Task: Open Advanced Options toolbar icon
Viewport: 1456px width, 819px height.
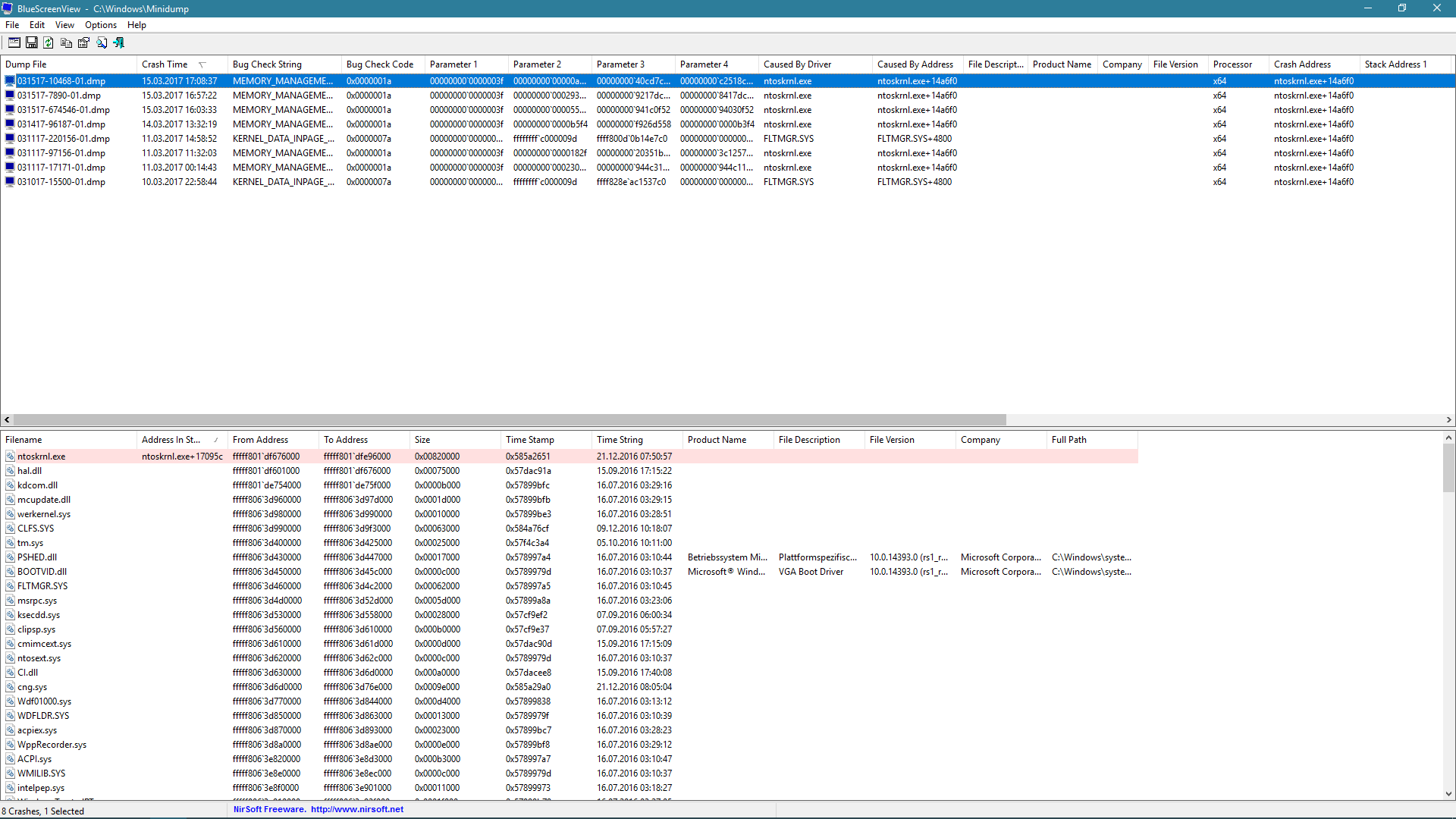Action: click(14, 43)
